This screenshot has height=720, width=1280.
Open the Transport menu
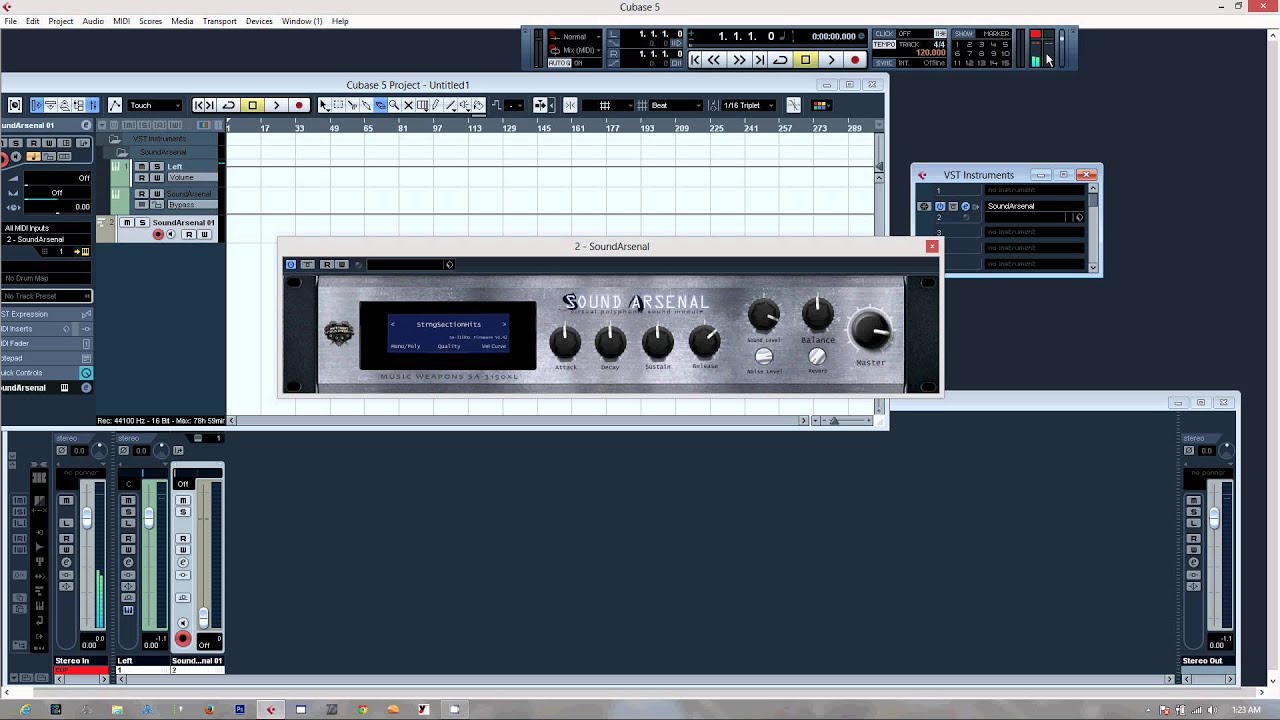click(219, 21)
